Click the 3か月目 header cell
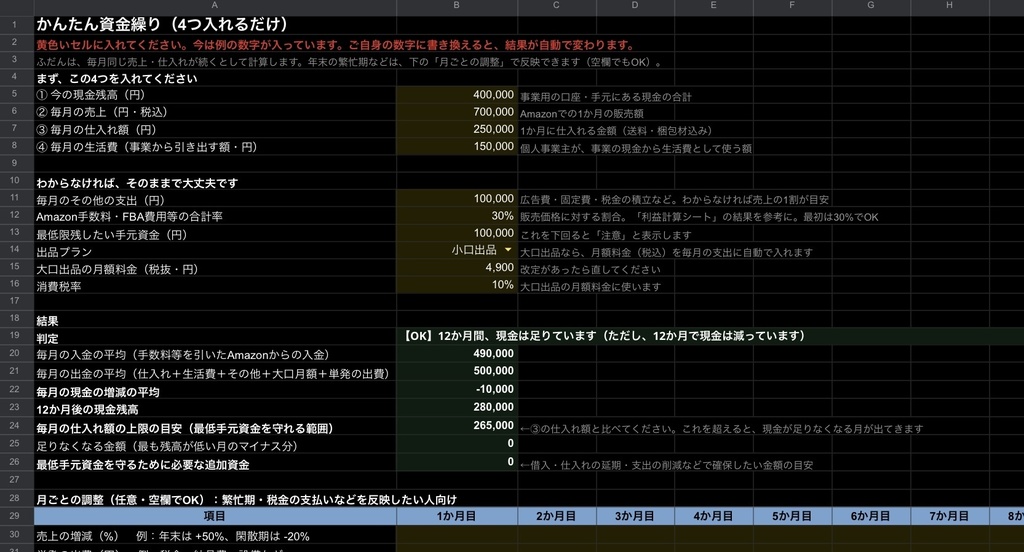 click(x=635, y=516)
